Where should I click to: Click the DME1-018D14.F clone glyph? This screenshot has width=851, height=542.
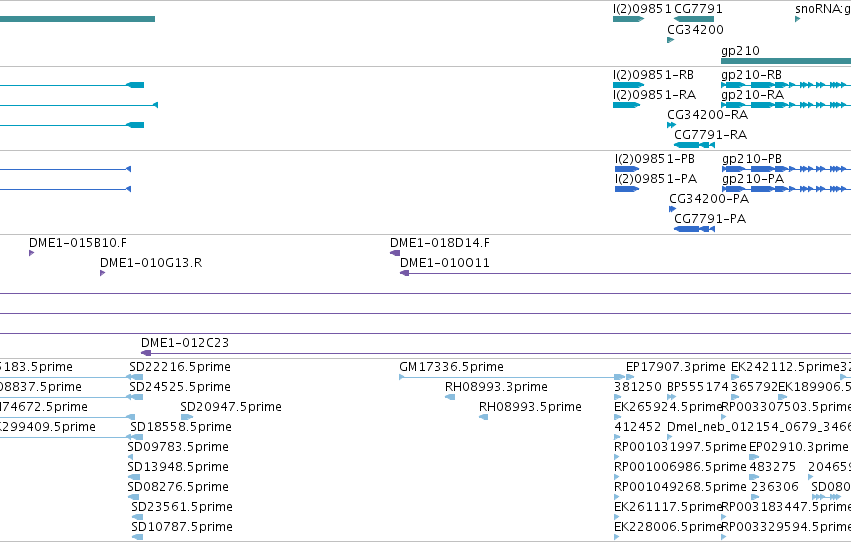pos(395,253)
